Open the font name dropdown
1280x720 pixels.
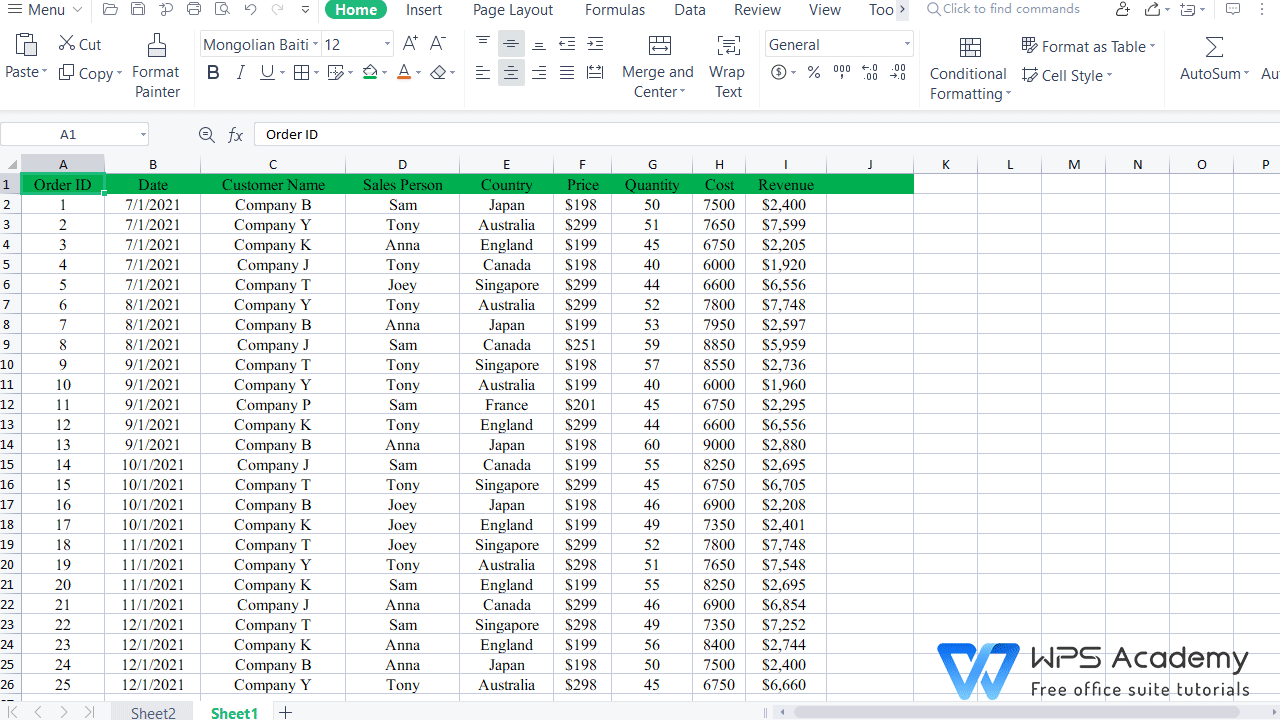314,44
